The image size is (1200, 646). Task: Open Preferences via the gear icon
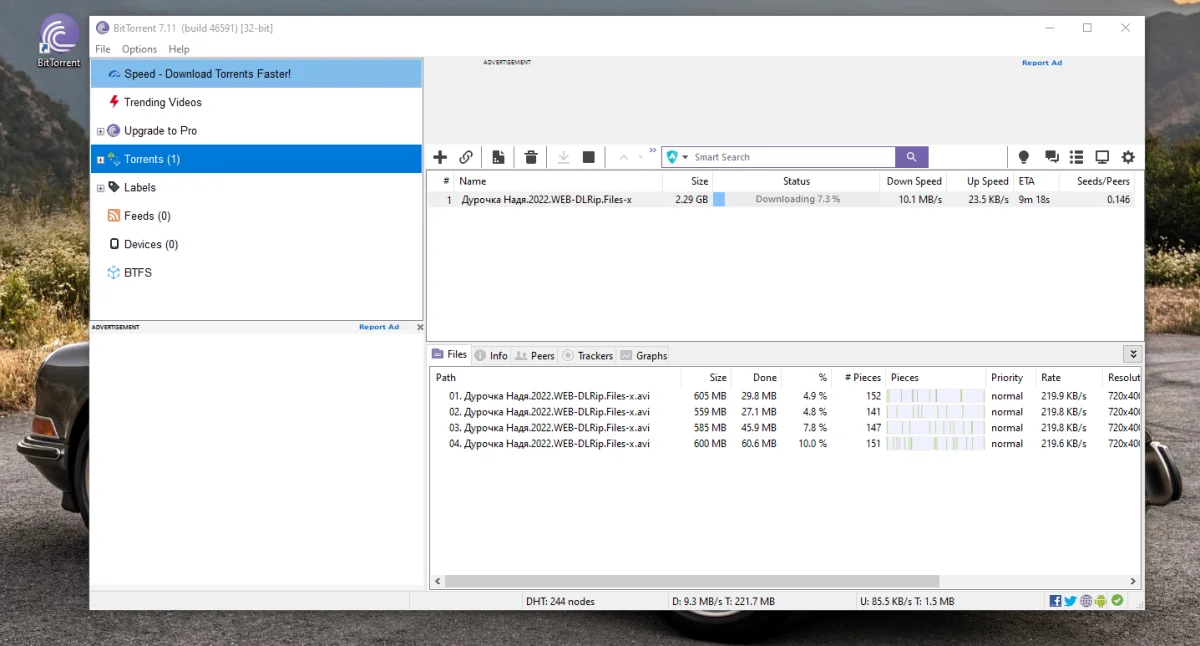pos(1128,157)
